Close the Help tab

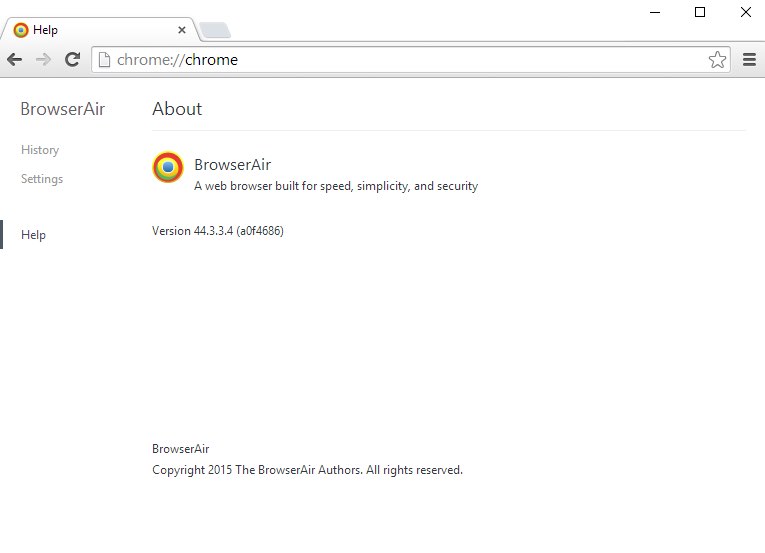click(x=181, y=30)
